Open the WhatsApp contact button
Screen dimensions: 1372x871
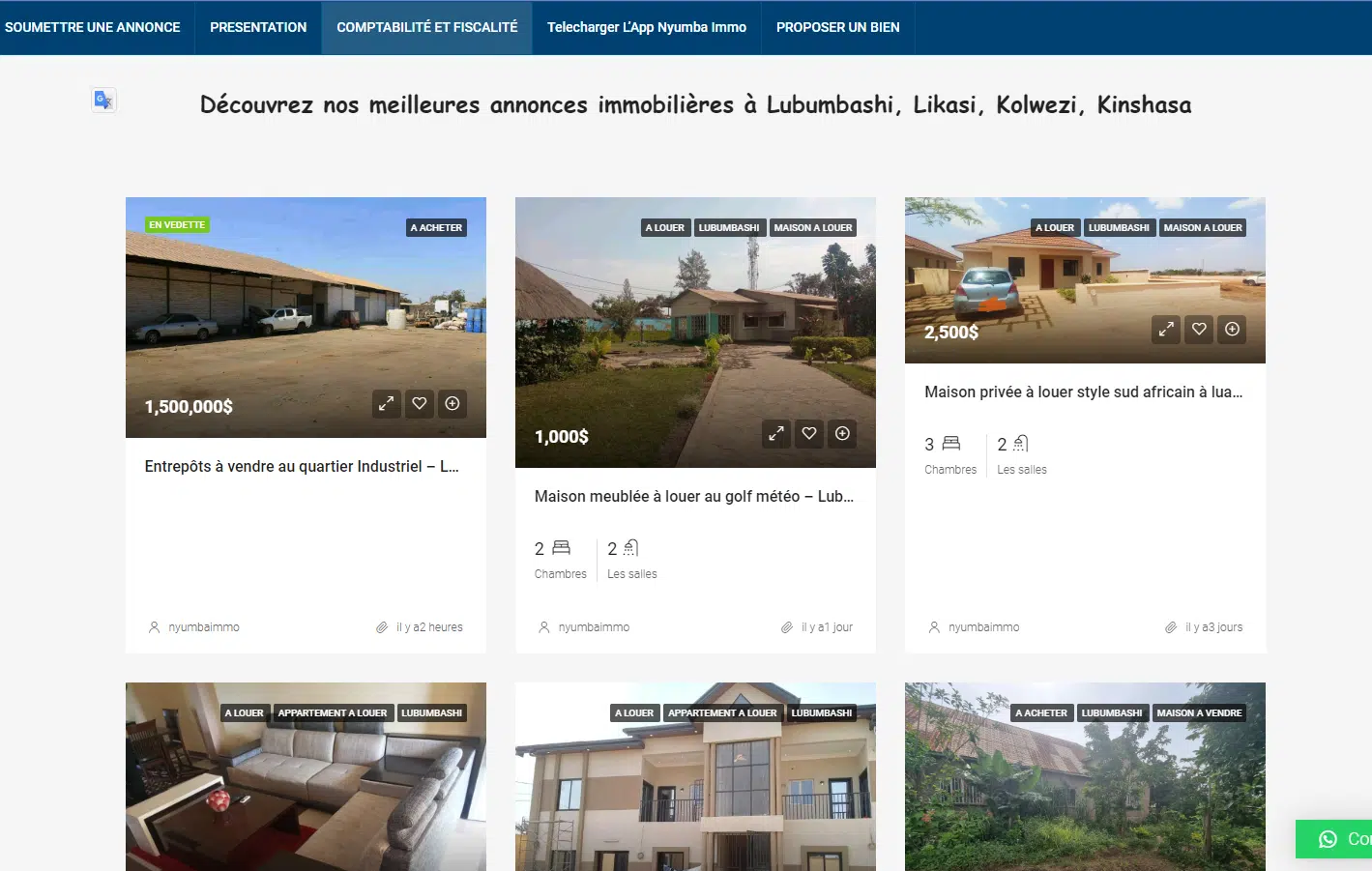1335,839
